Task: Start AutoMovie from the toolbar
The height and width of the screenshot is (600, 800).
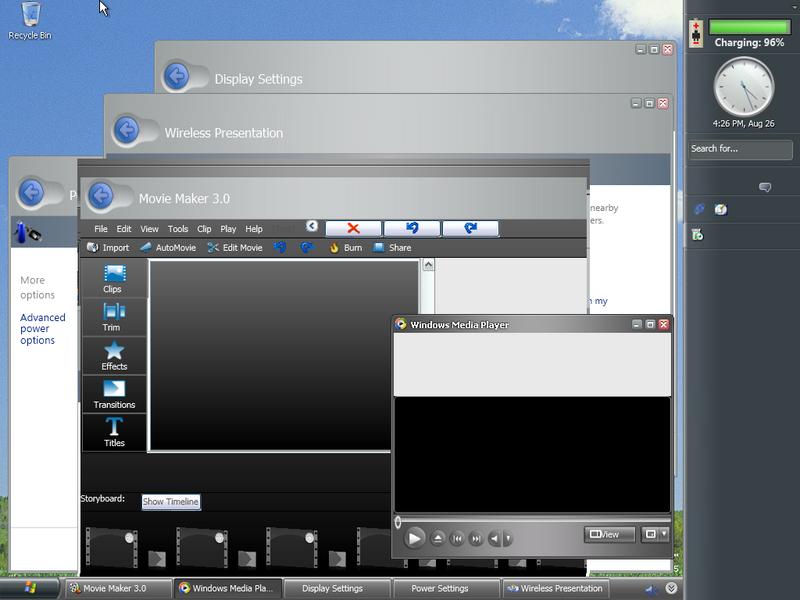Action: [168, 247]
